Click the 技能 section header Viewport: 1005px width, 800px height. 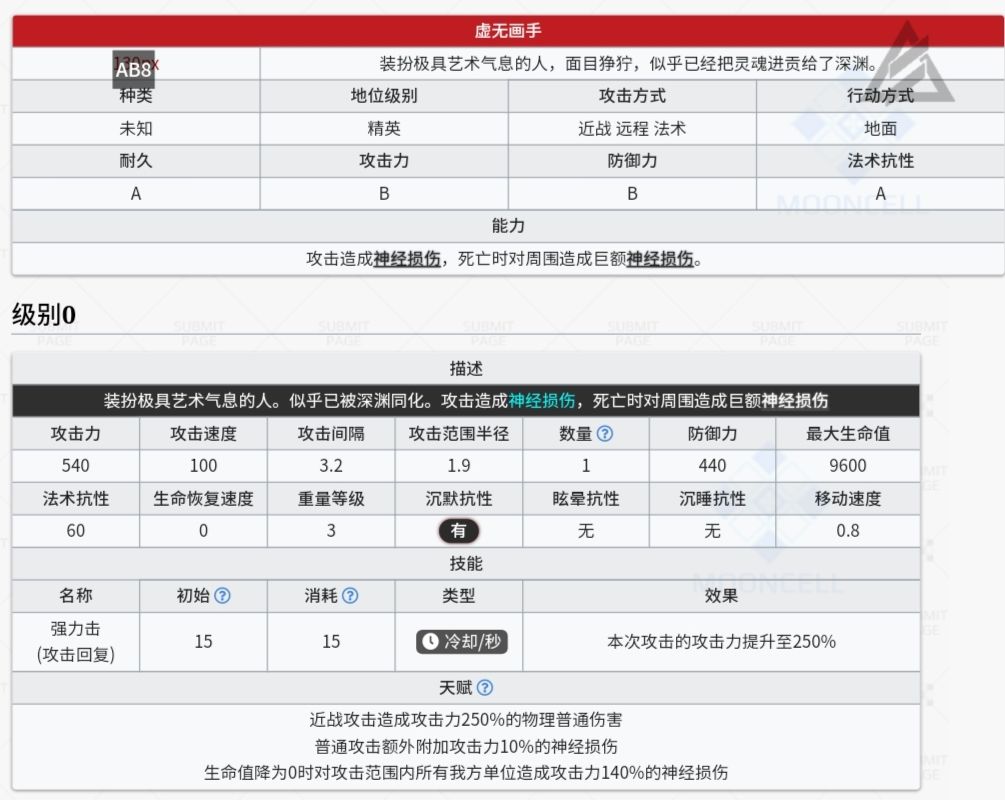coord(466,563)
